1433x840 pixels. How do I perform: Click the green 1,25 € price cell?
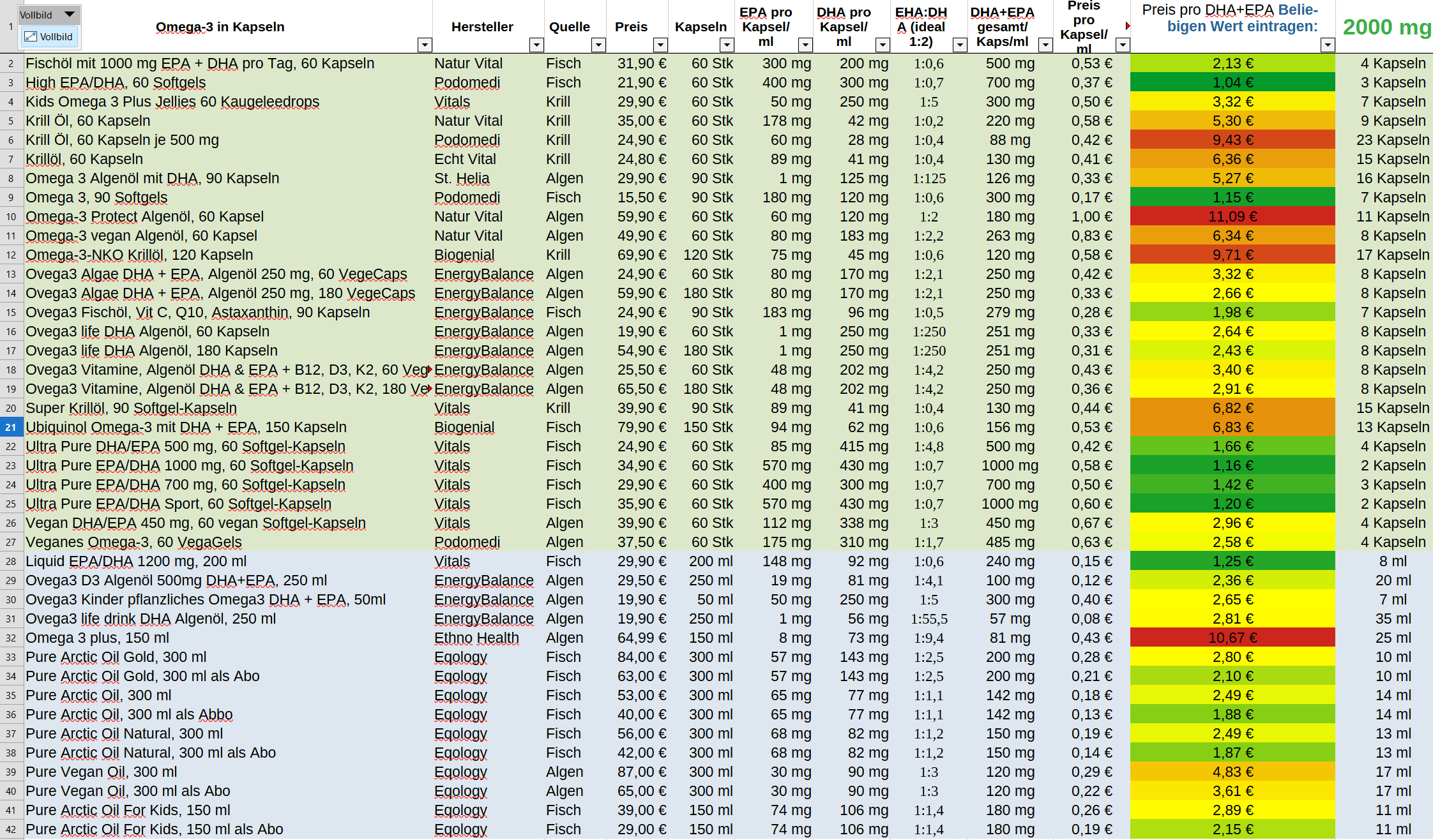click(x=1232, y=561)
